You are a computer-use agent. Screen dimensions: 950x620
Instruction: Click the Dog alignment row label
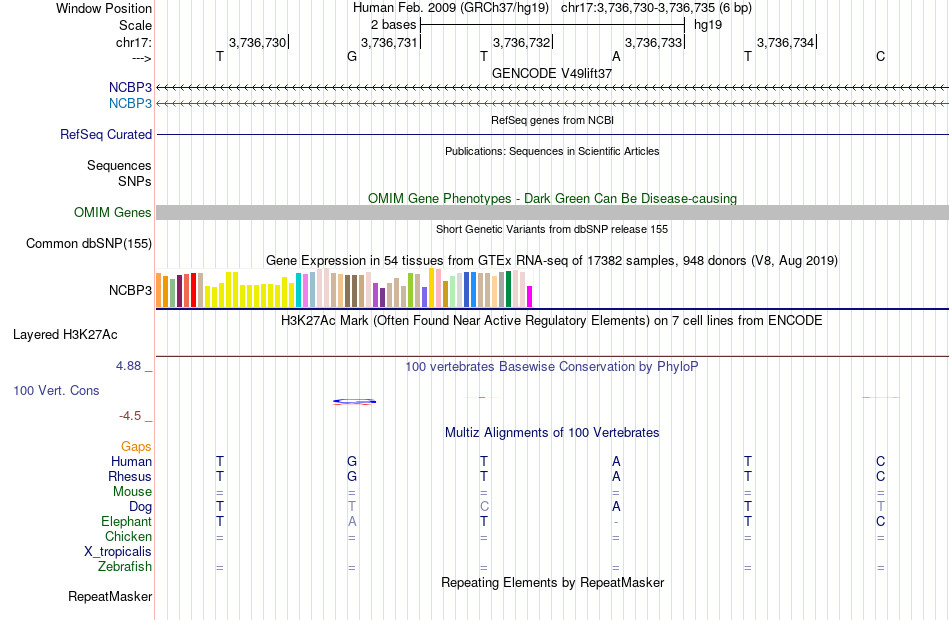141,507
